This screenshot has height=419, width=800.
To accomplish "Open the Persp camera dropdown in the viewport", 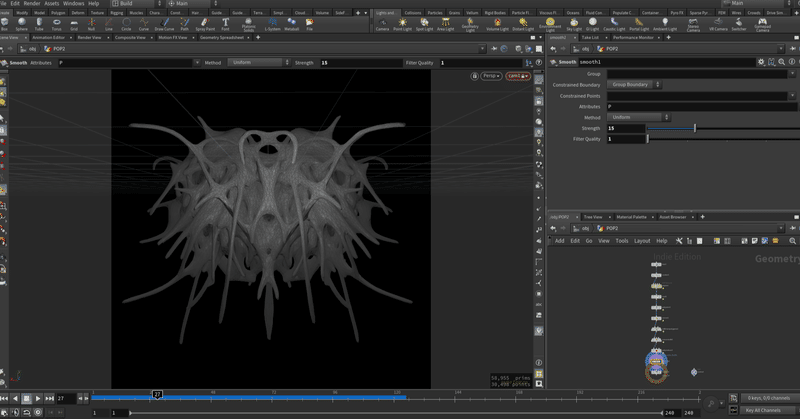I will tap(490, 75).
